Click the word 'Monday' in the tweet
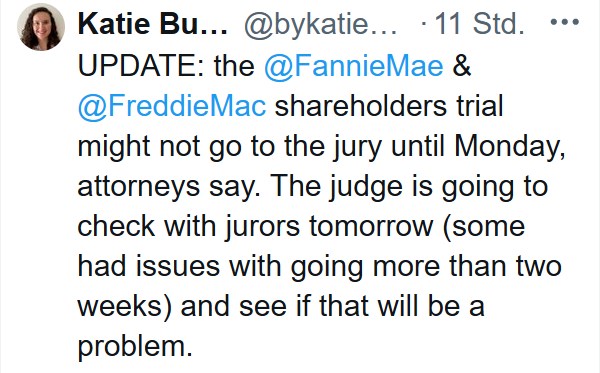 coord(507,146)
